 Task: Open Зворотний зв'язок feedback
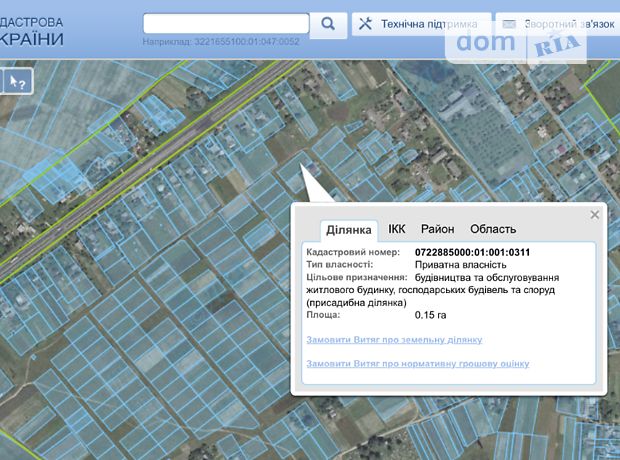tap(558, 24)
